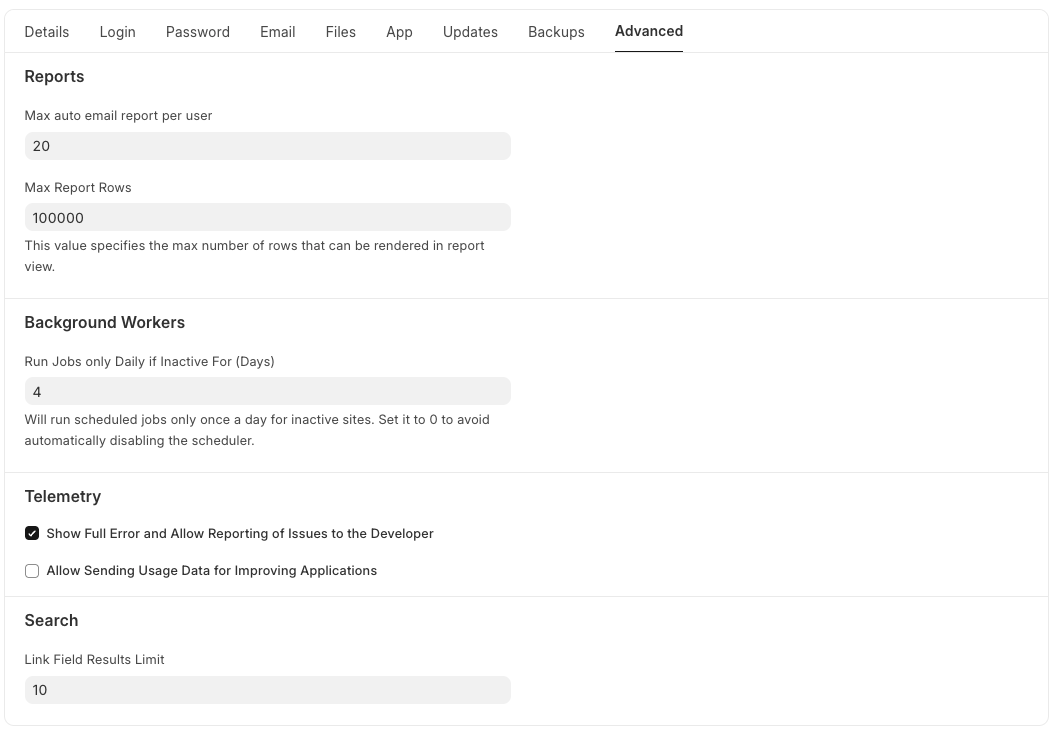Open the Email settings tab

(x=277, y=32)
